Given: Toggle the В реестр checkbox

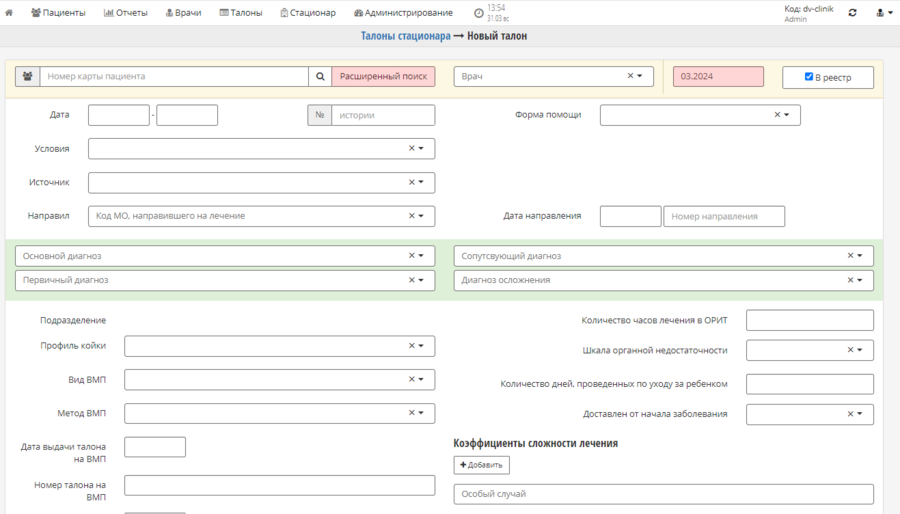Looking at the screenshot, I should point(809,76).
